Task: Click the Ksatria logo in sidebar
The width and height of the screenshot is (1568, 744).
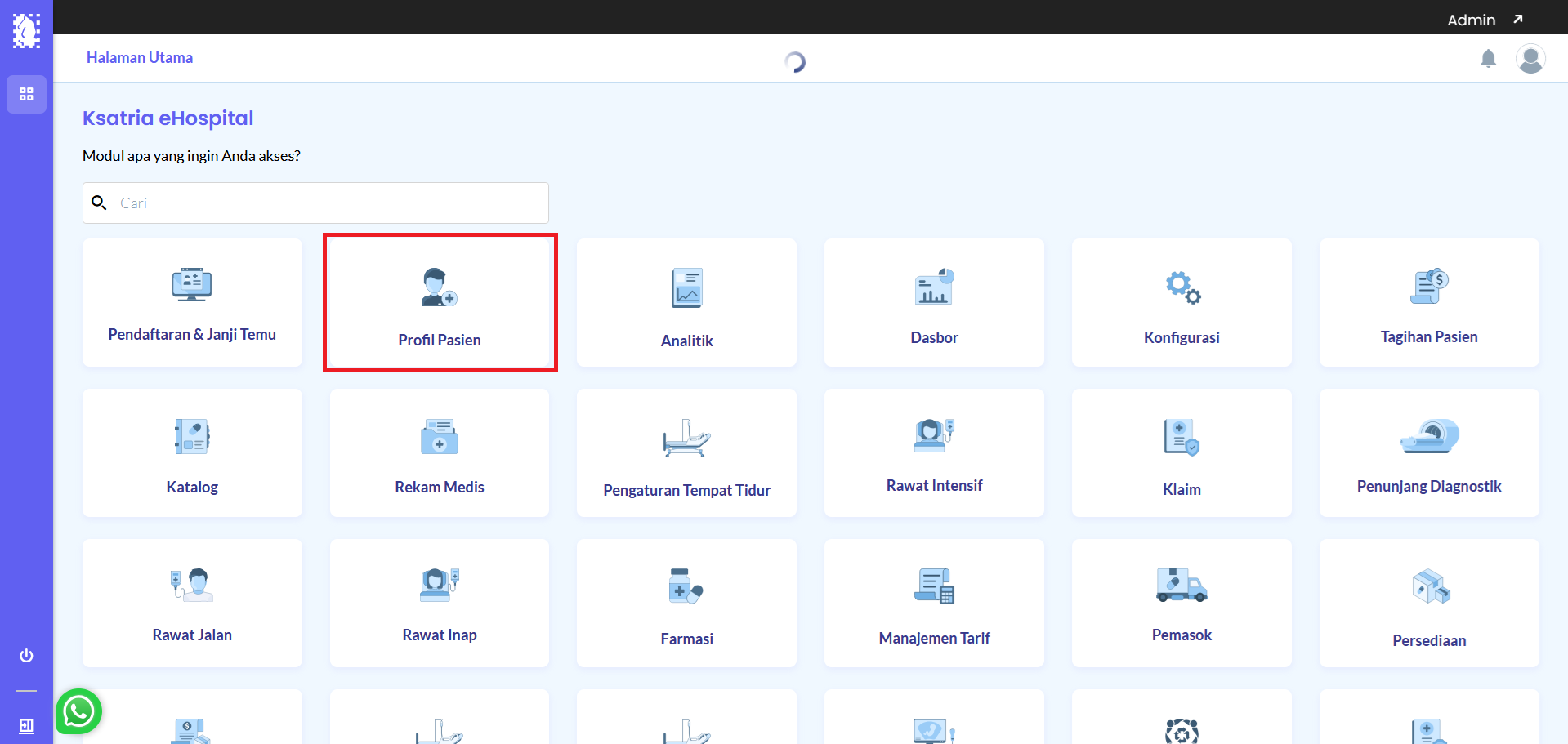Action: pos(26,31)
